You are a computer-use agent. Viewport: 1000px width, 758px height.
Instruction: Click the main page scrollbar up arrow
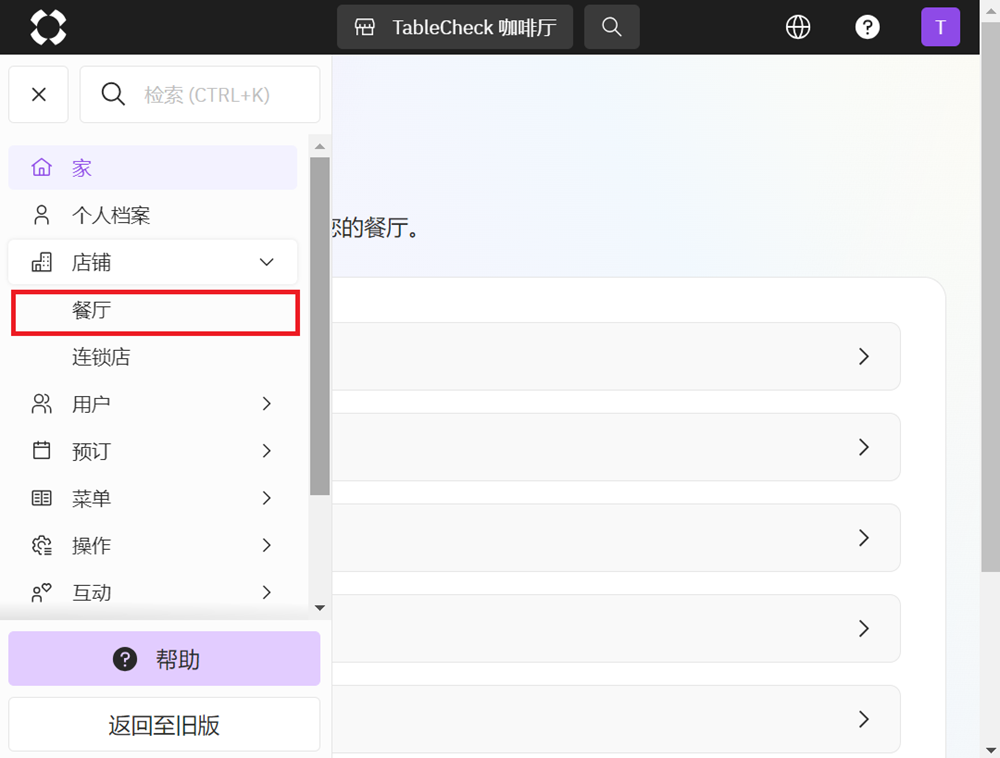pos(990,11)
